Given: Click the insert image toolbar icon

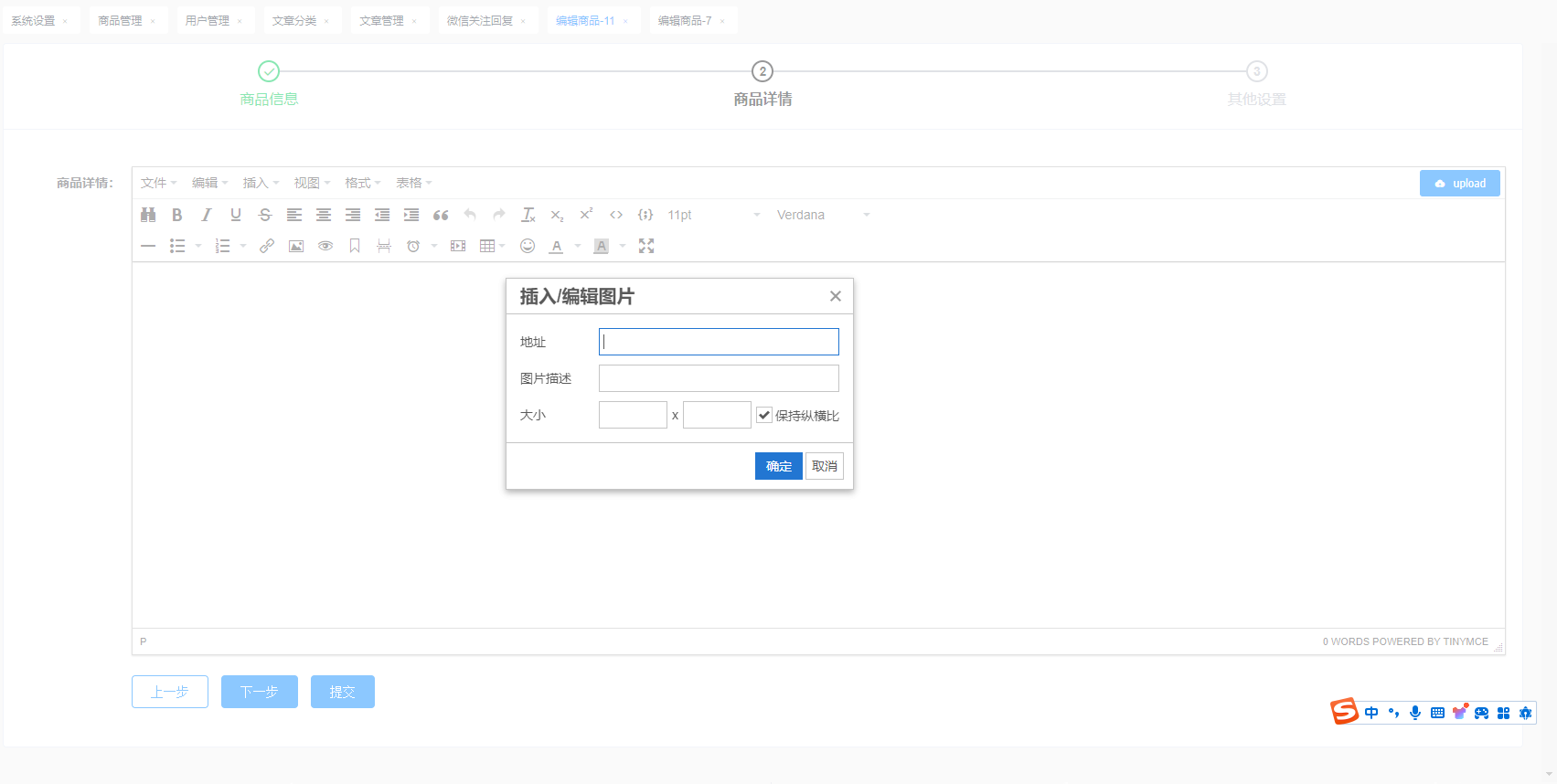Looking at the screenshot, I should click(296, 246).
